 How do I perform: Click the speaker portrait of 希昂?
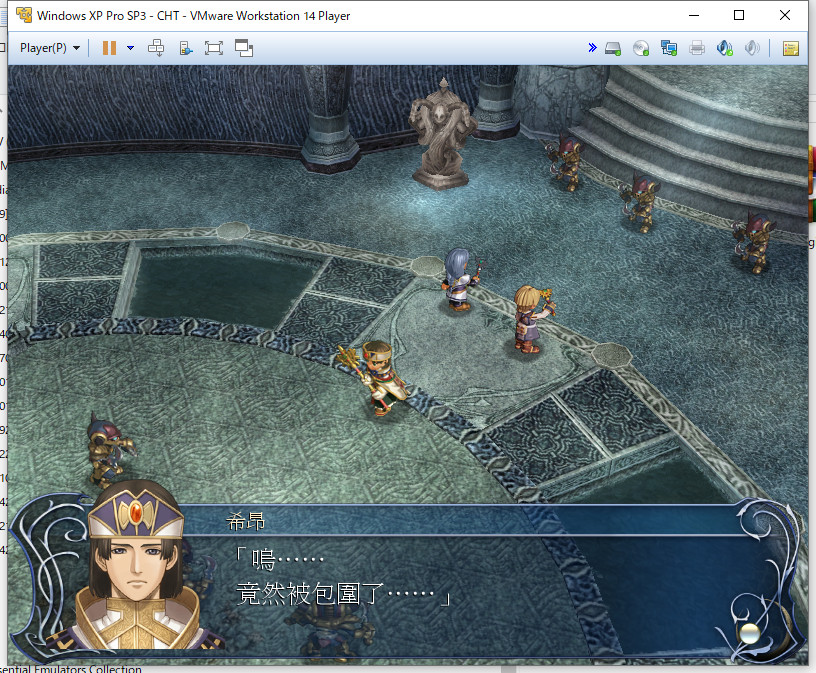[136, 567]
